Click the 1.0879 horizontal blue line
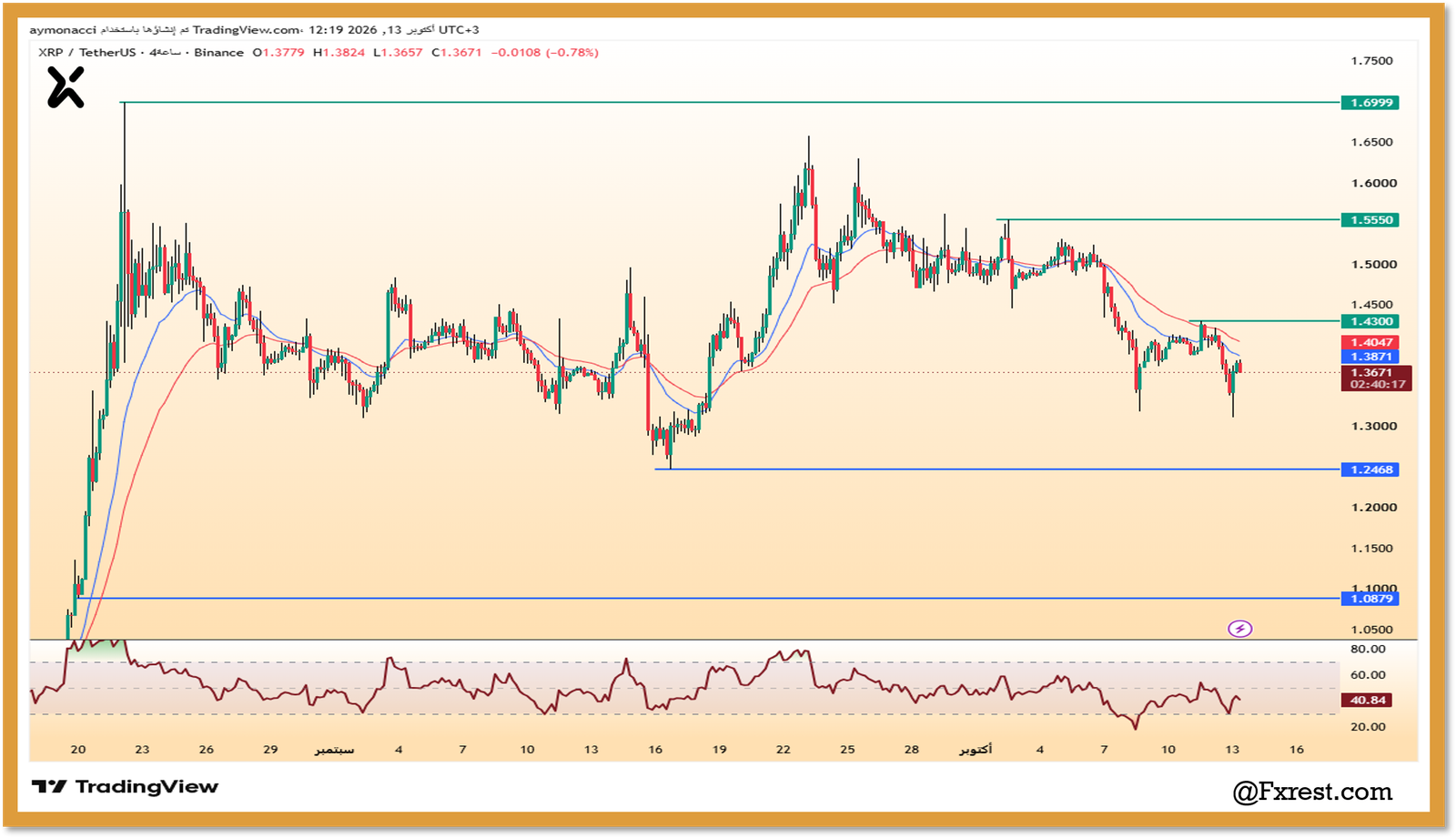The height and width of the screenshot is (838, 1456). click(x=708, y=599)
